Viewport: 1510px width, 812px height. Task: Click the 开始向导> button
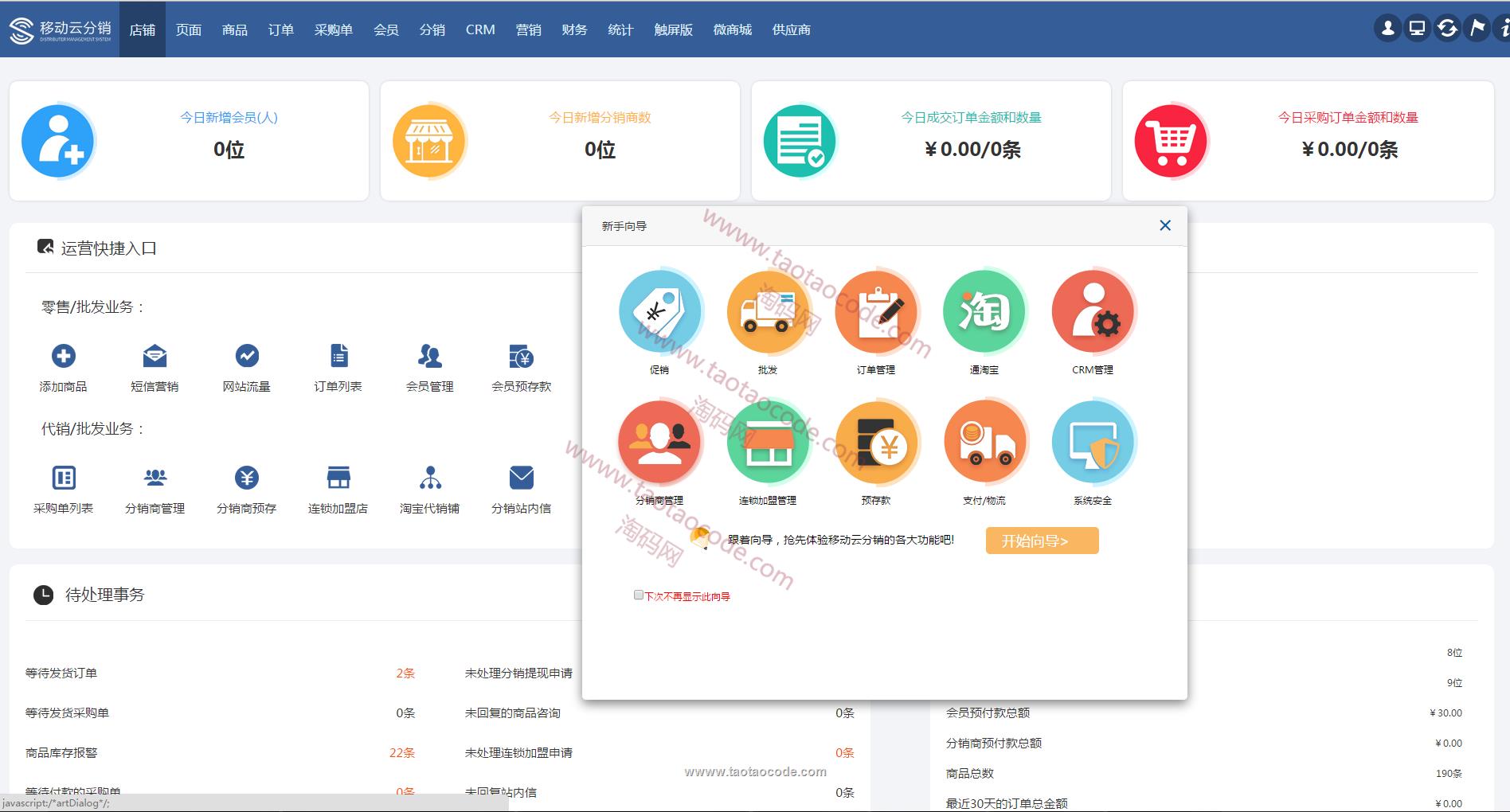point(1042,541)
